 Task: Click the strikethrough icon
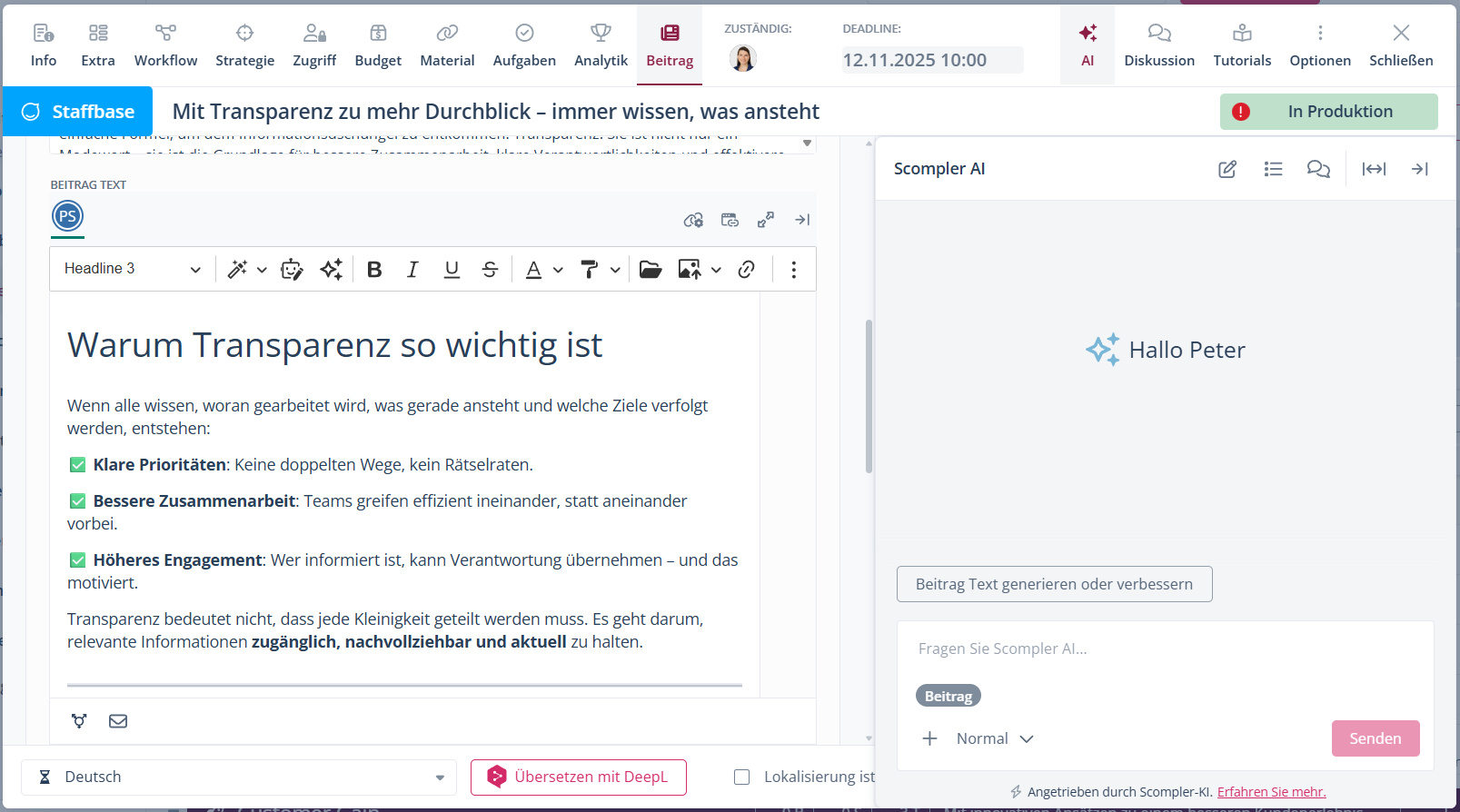click(x=490, y=270)
